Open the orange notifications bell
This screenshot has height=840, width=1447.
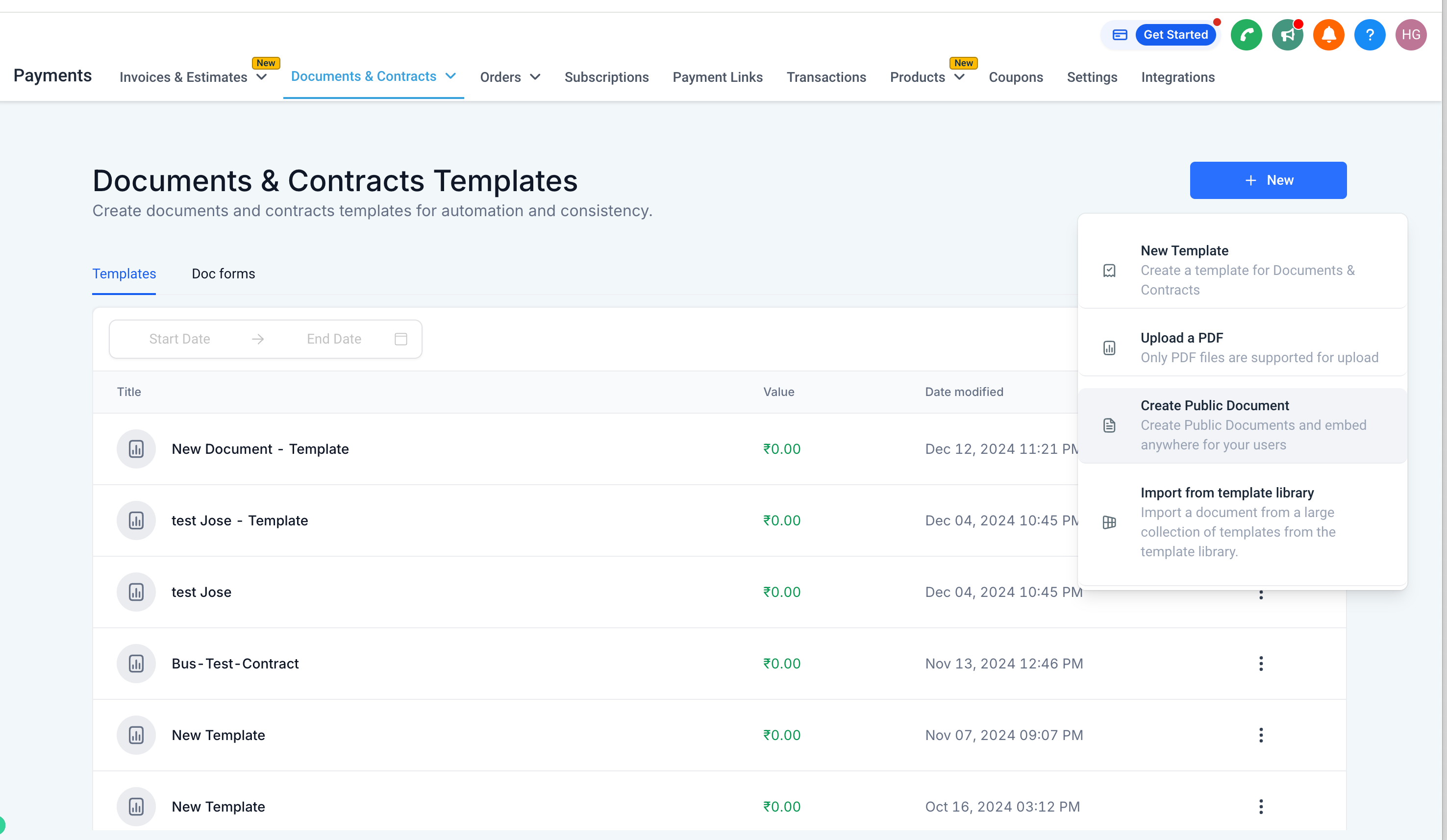point(1329,34)
